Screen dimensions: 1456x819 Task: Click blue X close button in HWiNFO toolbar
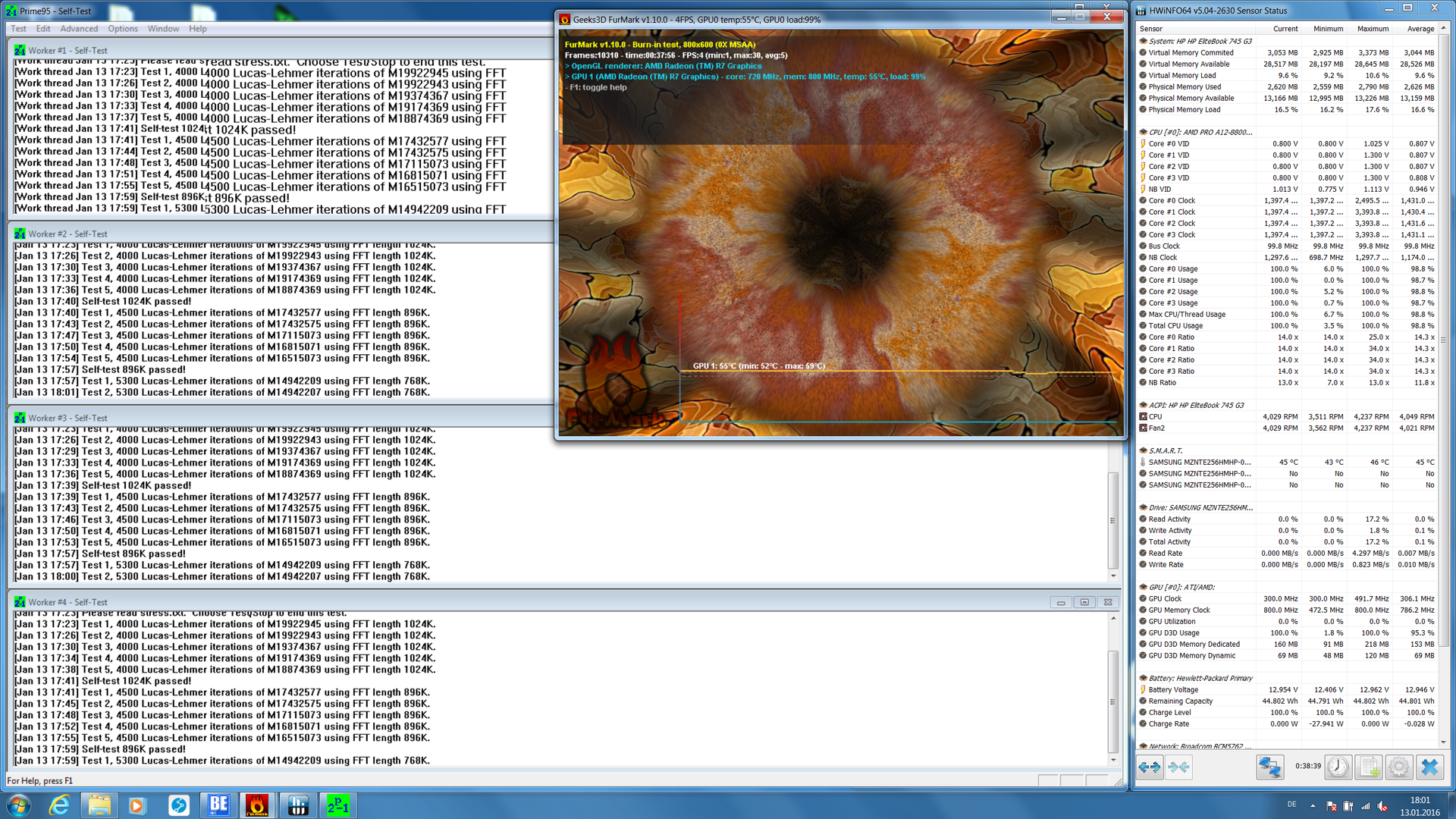1429,767
